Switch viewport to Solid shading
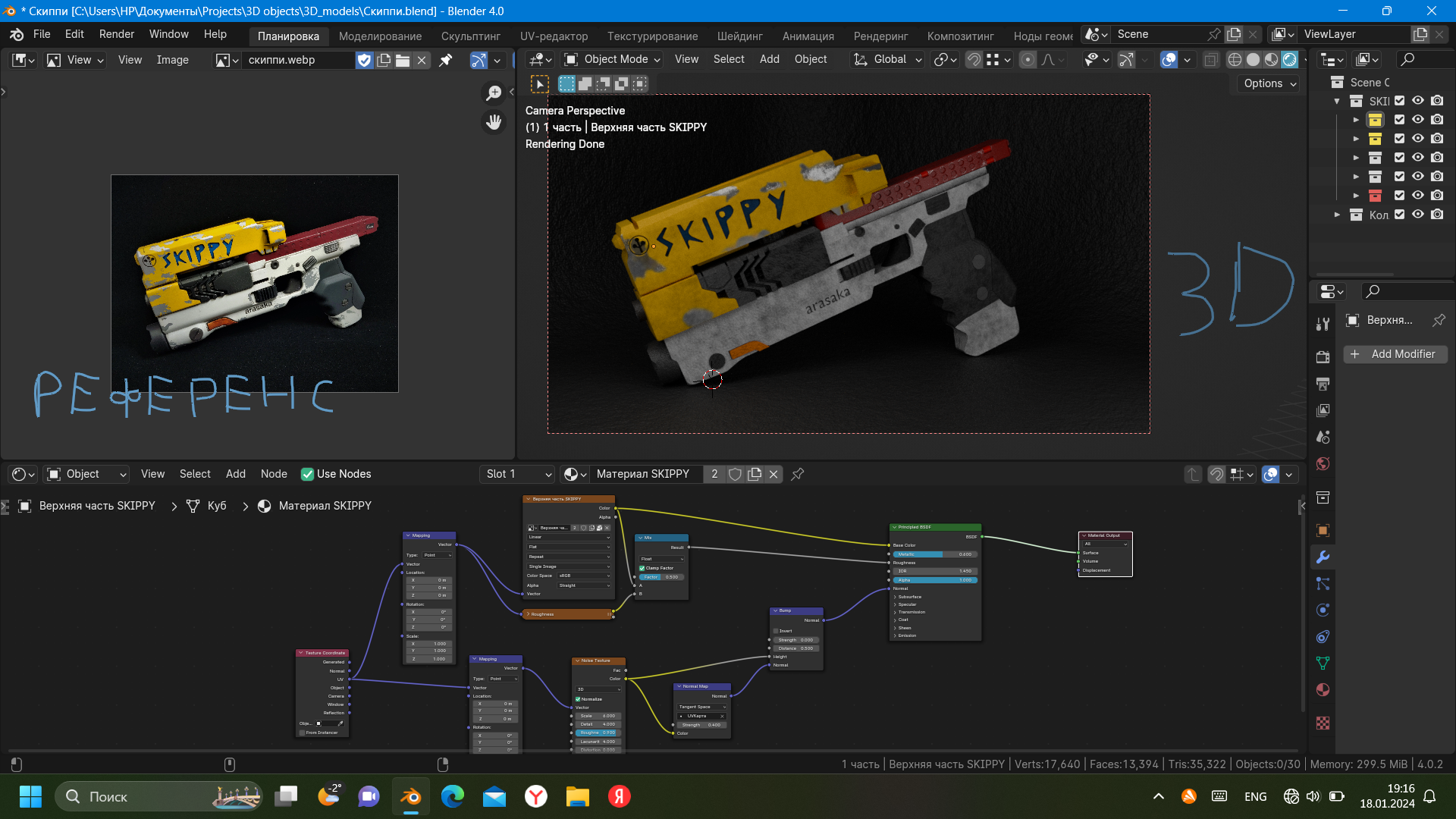Image resolution: width=1456 pixels, height=819 pixels. (1254, 59)
